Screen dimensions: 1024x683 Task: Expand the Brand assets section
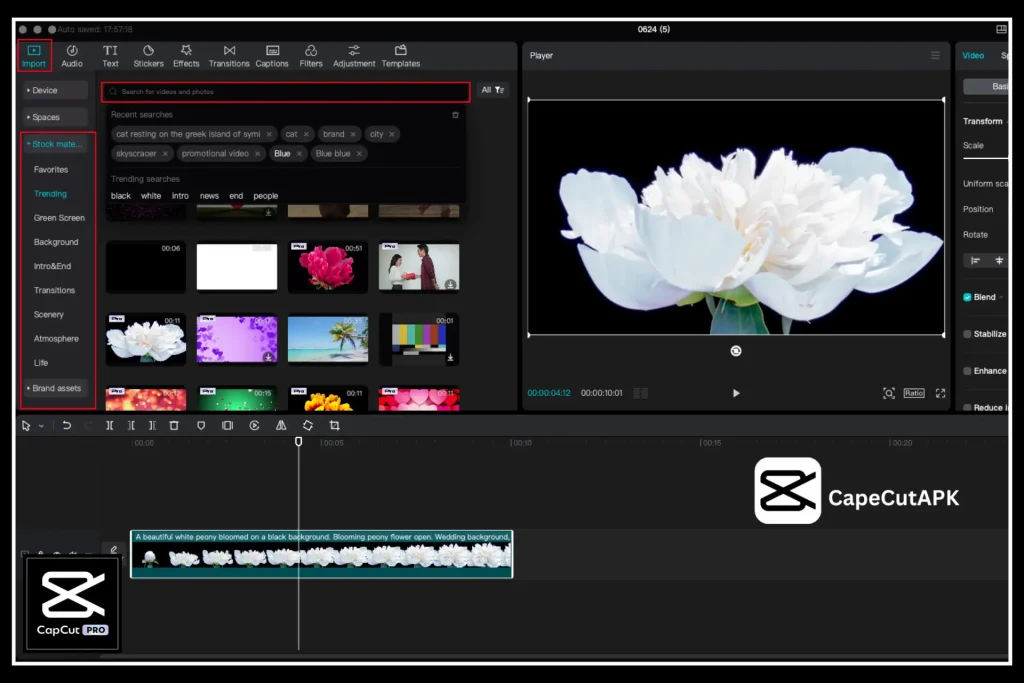[56, 388]
